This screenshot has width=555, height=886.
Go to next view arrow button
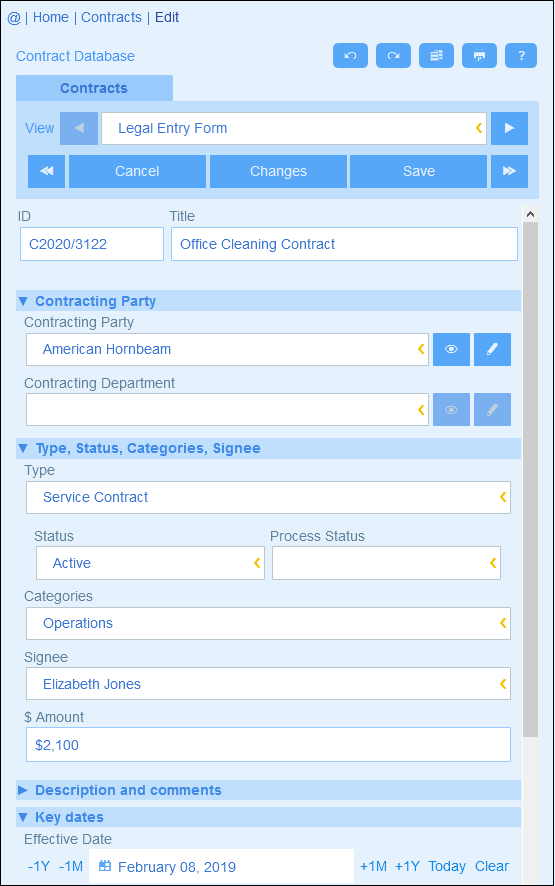click(x=509, y=128)
